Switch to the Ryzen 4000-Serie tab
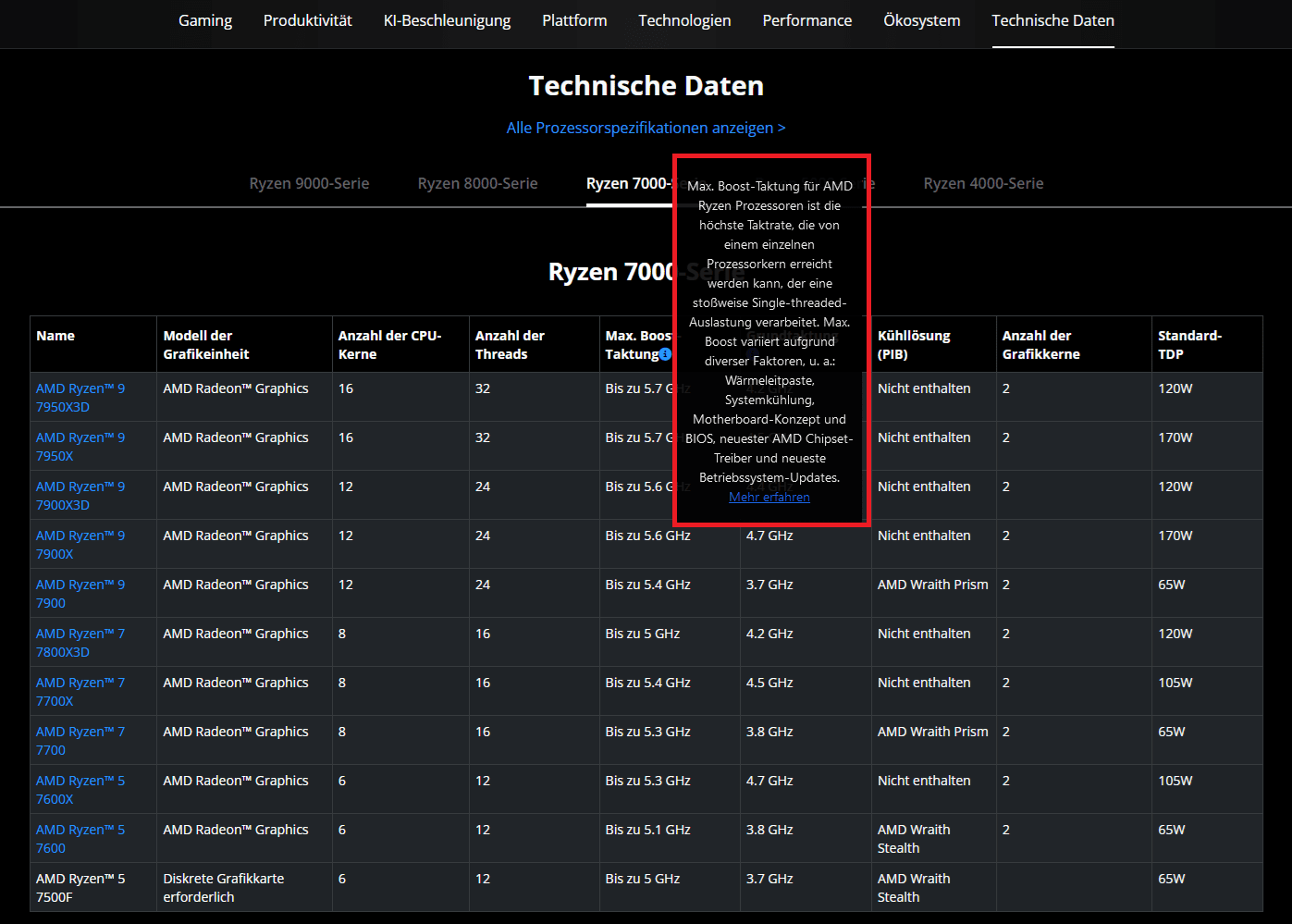The width and height of the screenshot is (1292, 924). (983, 183)
